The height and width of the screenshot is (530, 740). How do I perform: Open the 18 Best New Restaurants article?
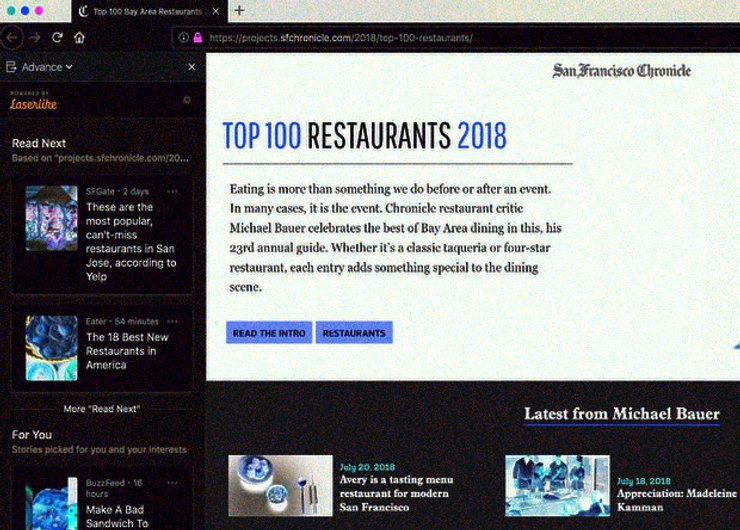120,351
